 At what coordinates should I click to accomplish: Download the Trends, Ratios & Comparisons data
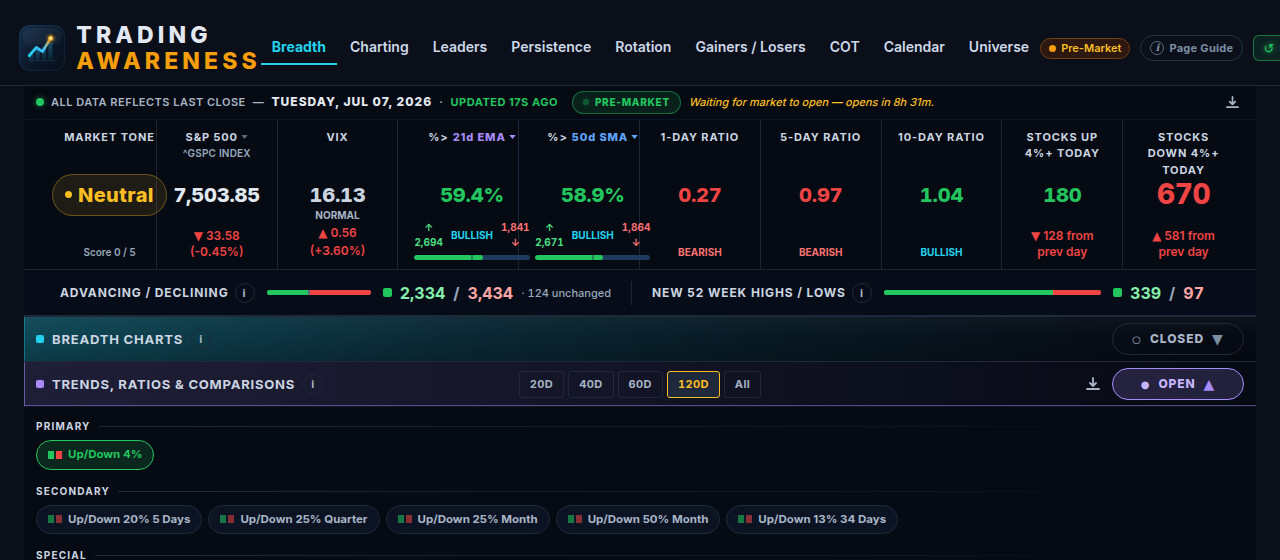coord(1093,384)
